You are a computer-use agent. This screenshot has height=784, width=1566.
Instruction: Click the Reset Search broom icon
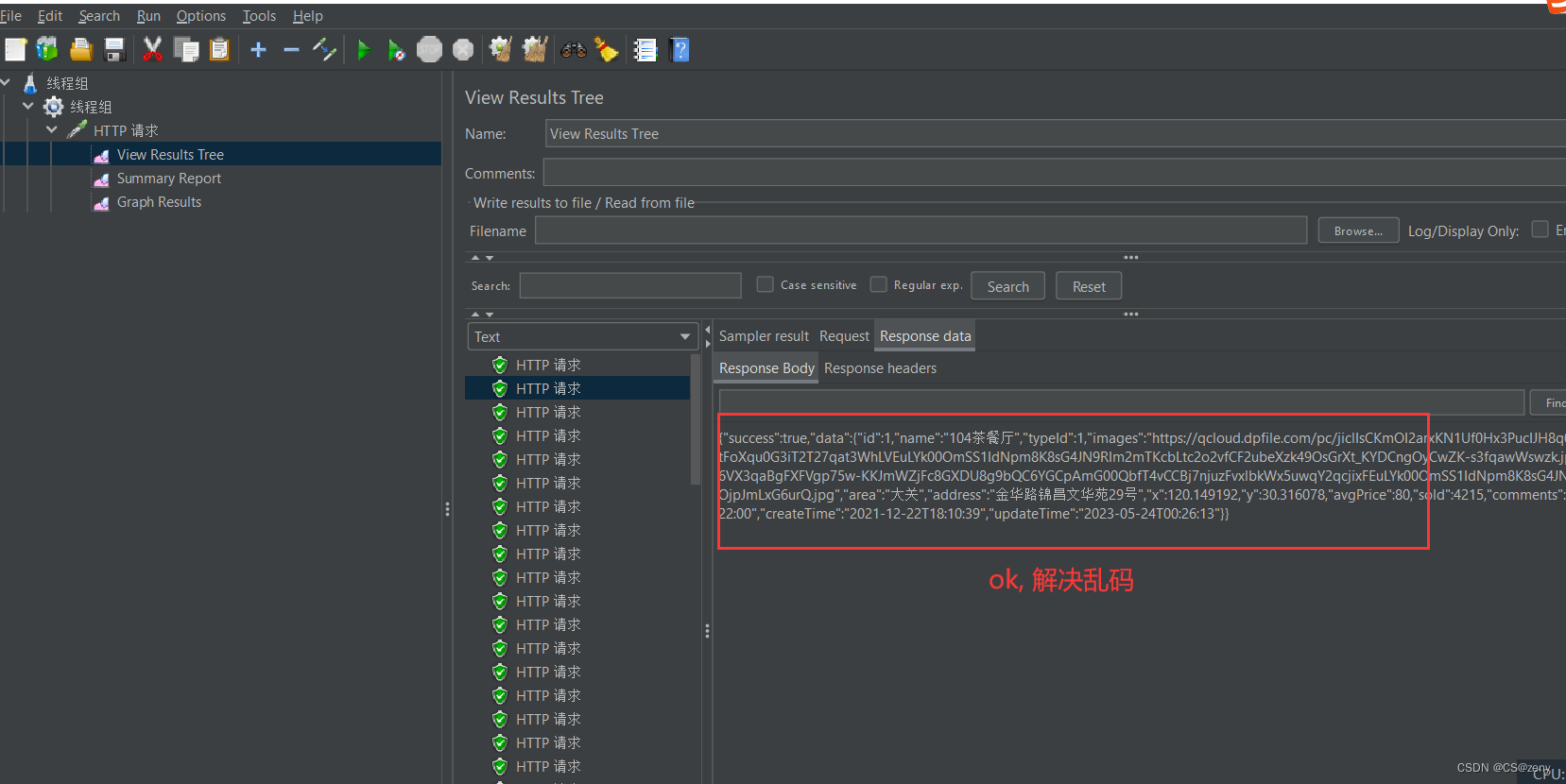[x=607, y=49]
